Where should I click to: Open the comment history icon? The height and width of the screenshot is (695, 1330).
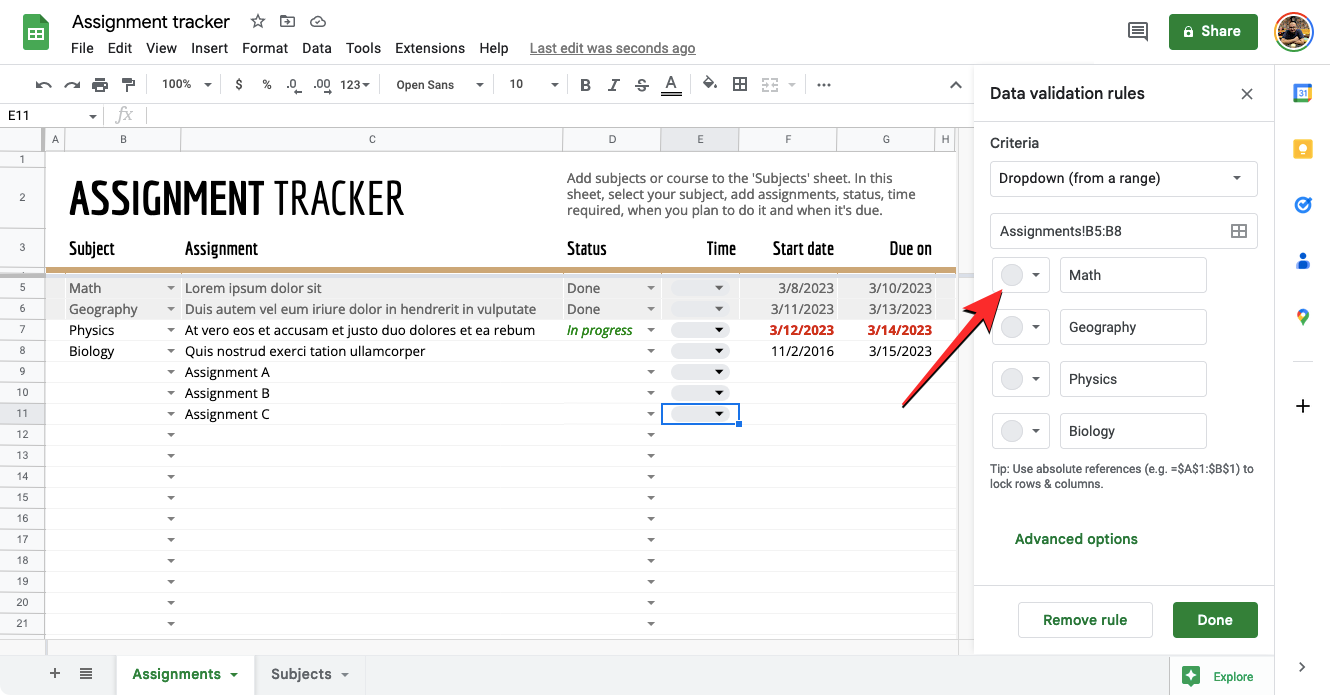pos(1137,31)
